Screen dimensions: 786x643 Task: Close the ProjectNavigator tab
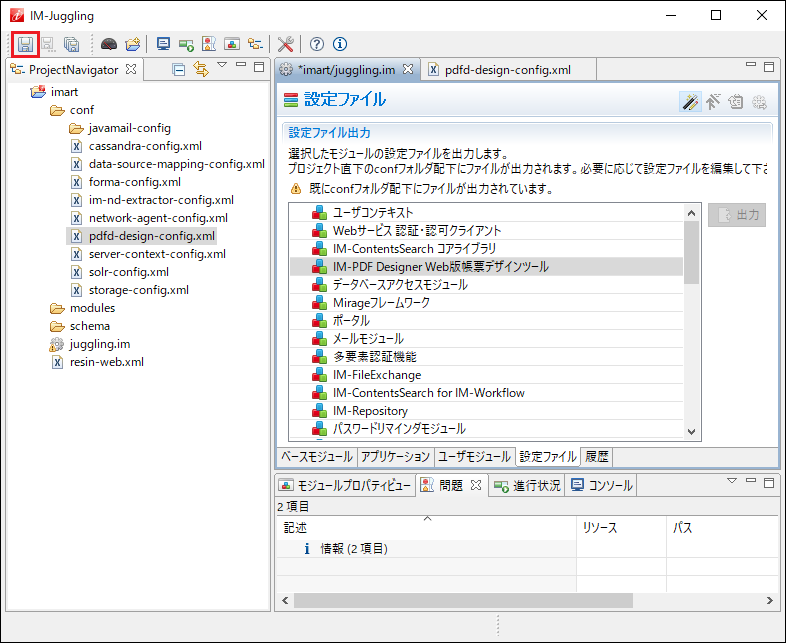tap(131, 69)
